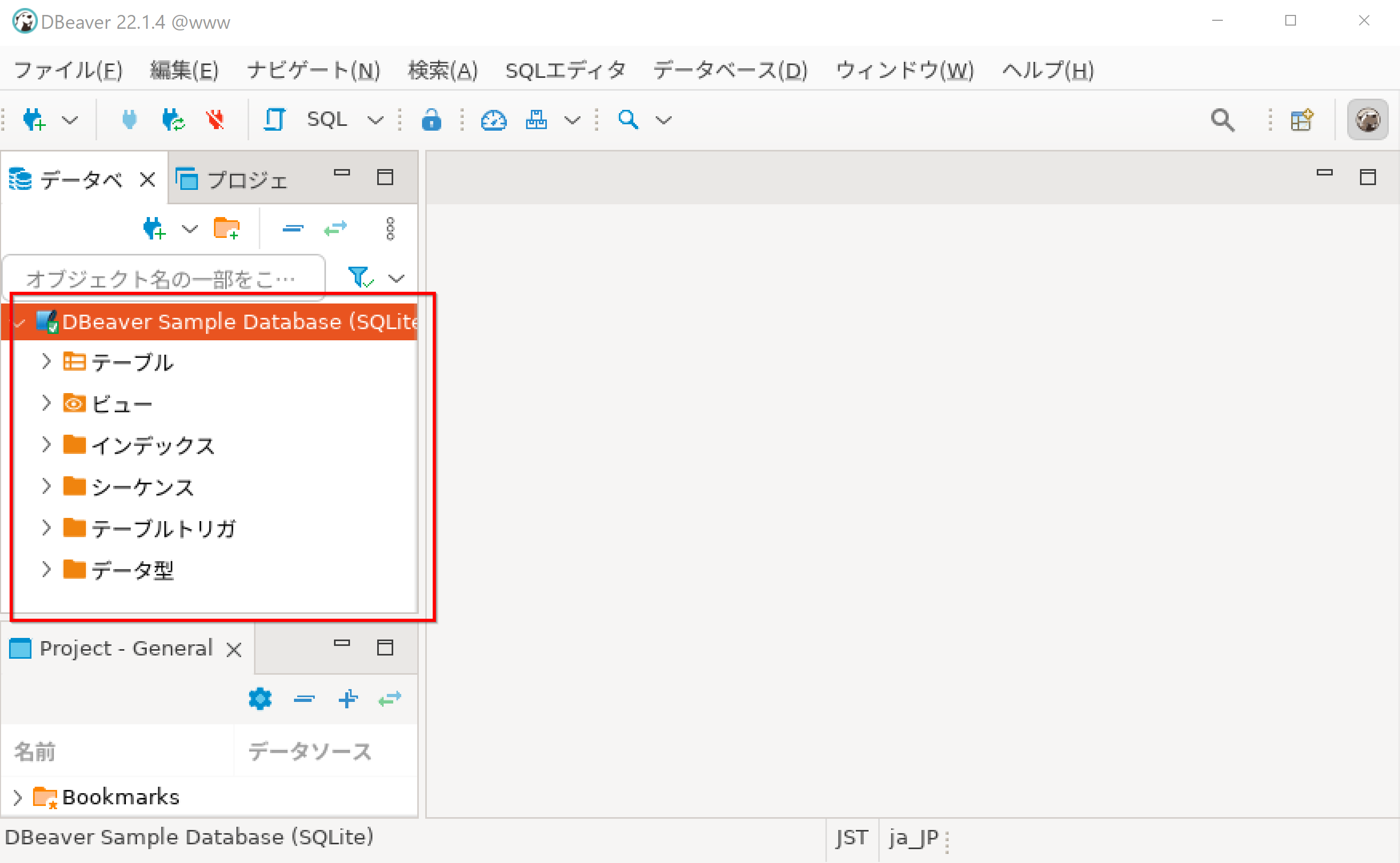Image resolution: width=1400 pixels, height=863 pixels.
Task: Click the object name filter input field
Action: (x=164, y=278)
